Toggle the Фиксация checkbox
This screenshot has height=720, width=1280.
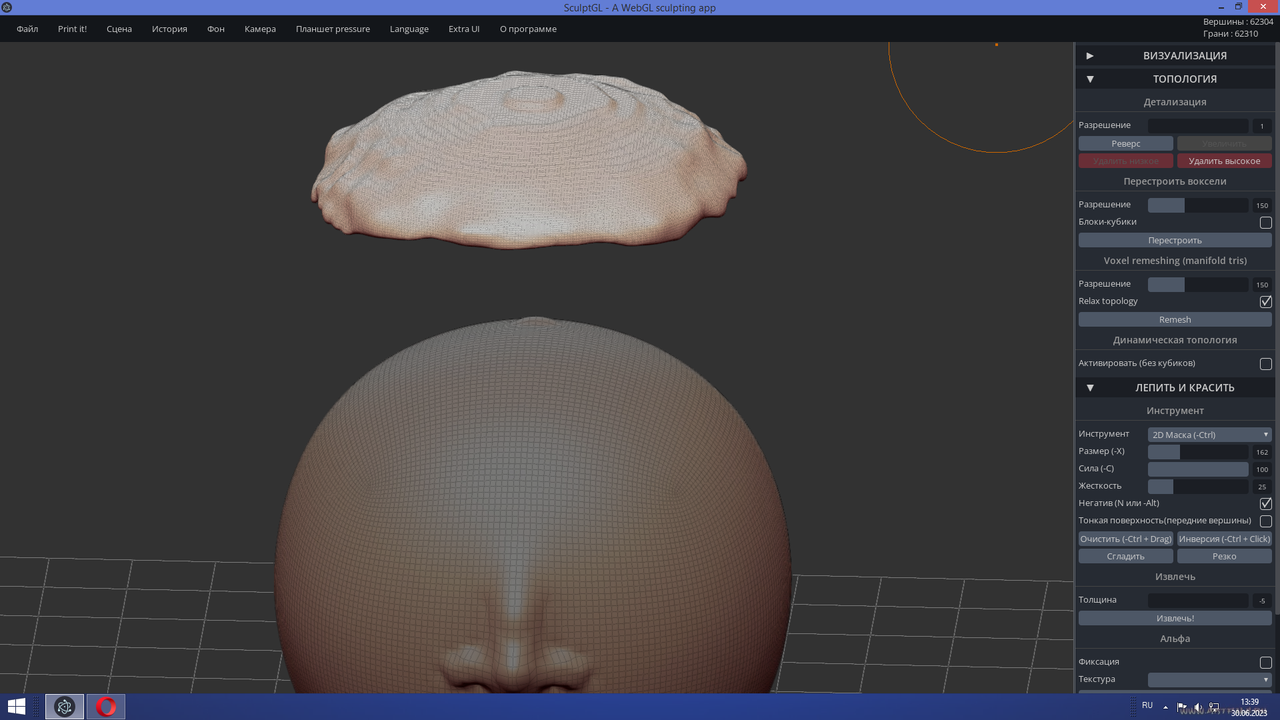[x=1265, y=662]
